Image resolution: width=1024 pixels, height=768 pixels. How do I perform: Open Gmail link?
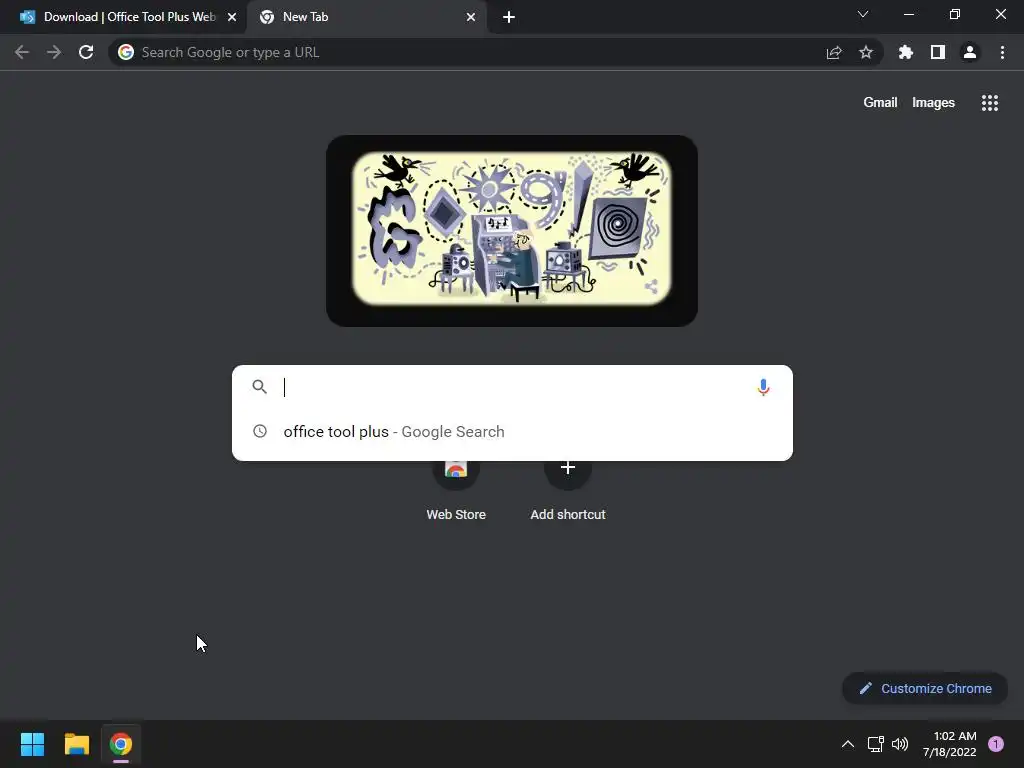(x=880, y=103)
